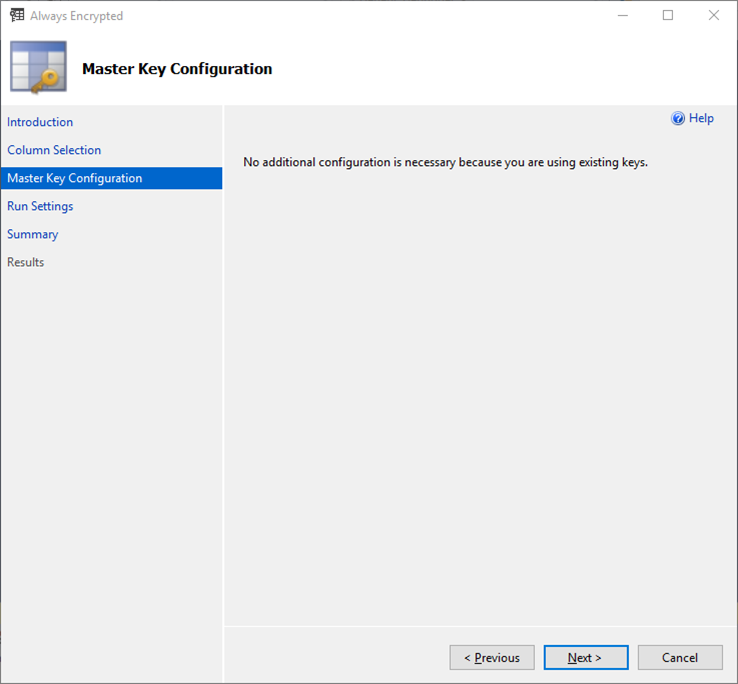Go to the Introduction step
The width and height of the screenshot is (738, 684).
pyautogui.click(x=40, y=122)
